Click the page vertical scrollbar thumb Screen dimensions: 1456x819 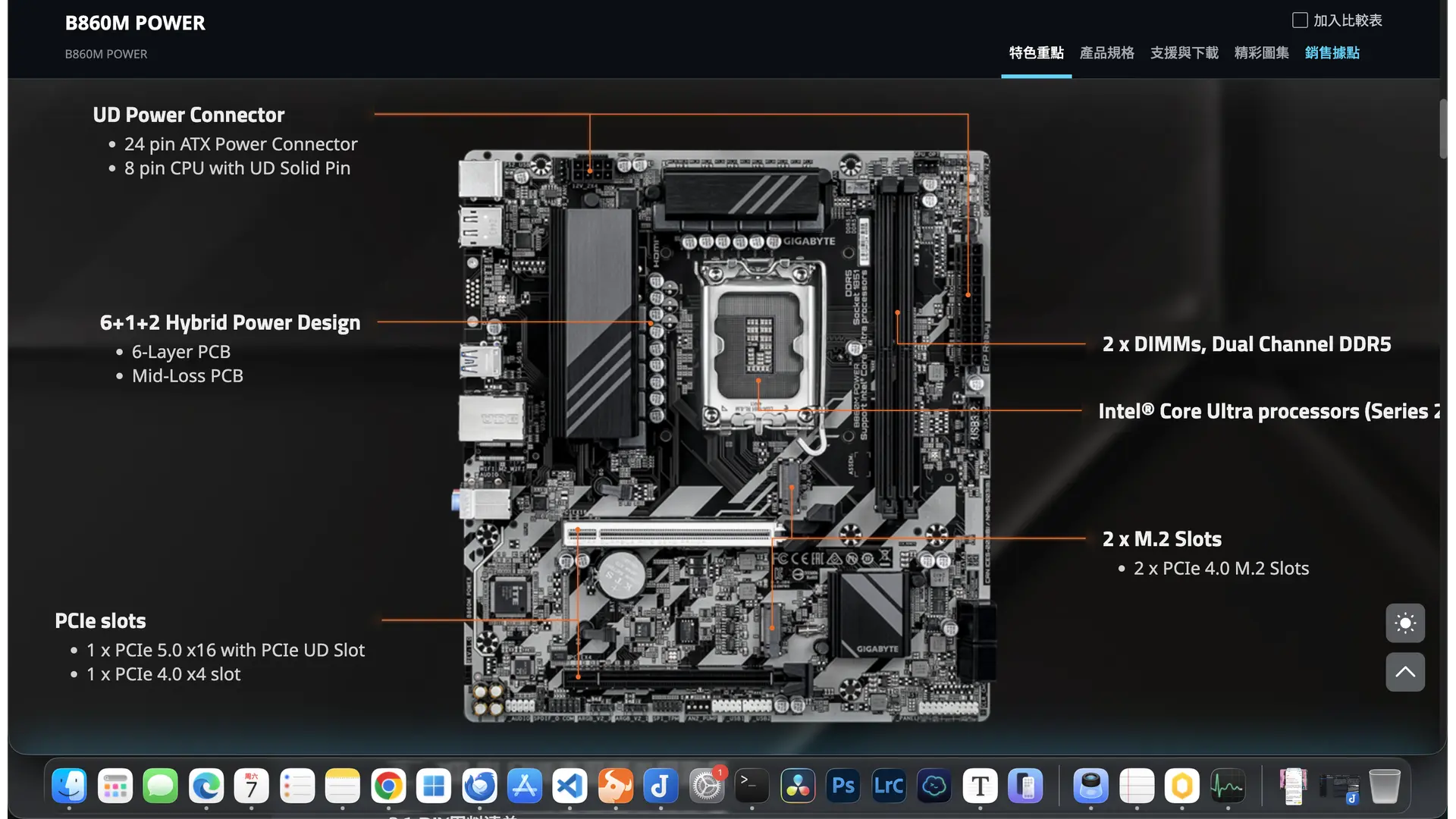click(x=1444, y=129)
